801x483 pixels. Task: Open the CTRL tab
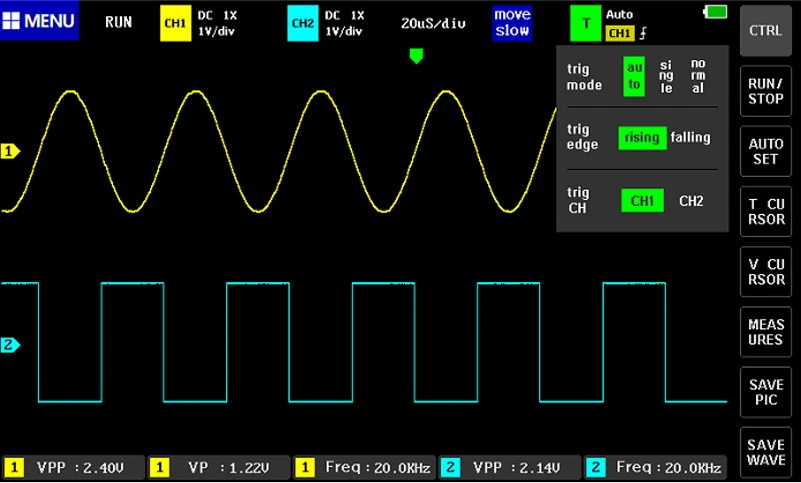[x=765, y=31]
